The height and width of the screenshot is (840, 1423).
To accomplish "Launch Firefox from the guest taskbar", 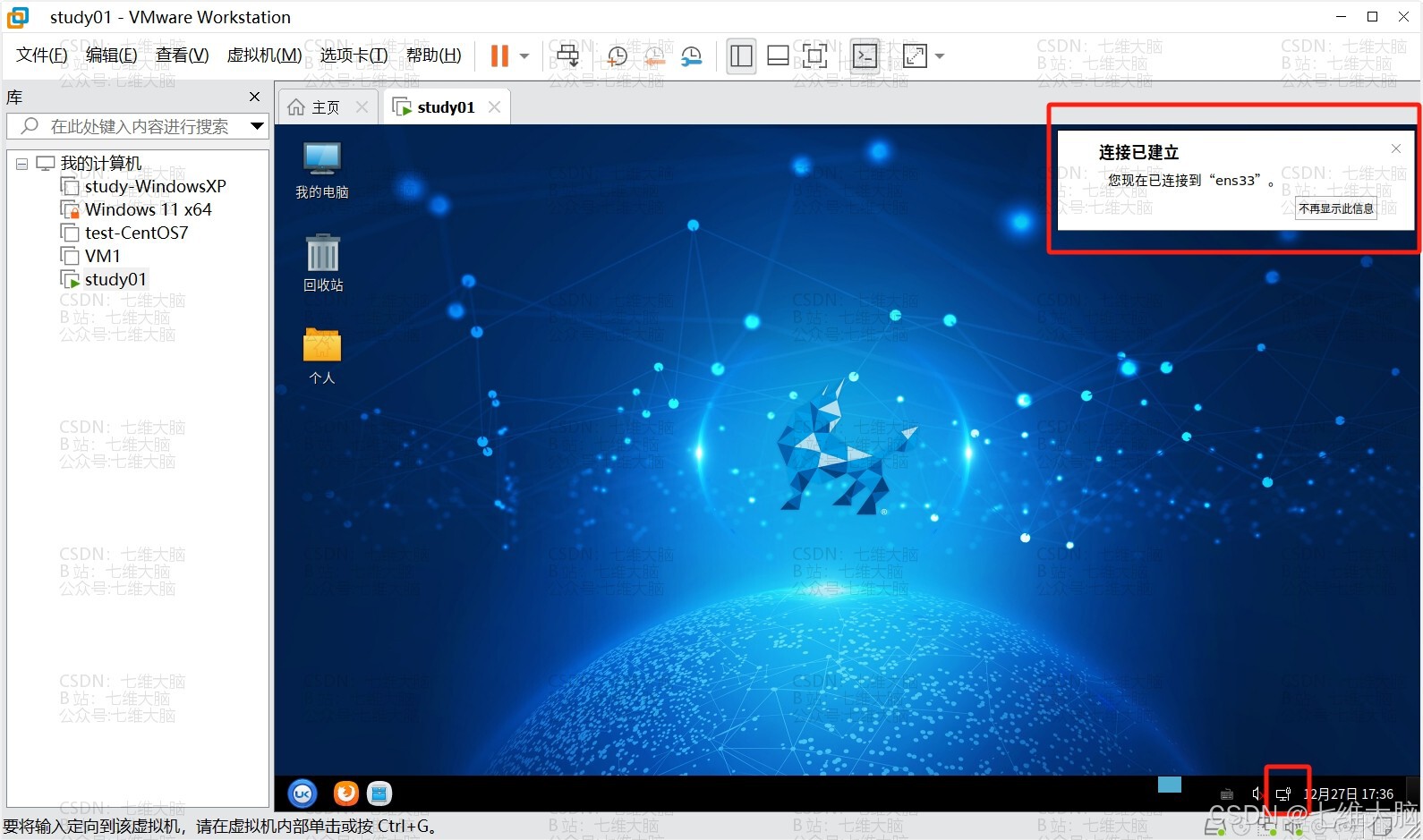I will point(345,793).
